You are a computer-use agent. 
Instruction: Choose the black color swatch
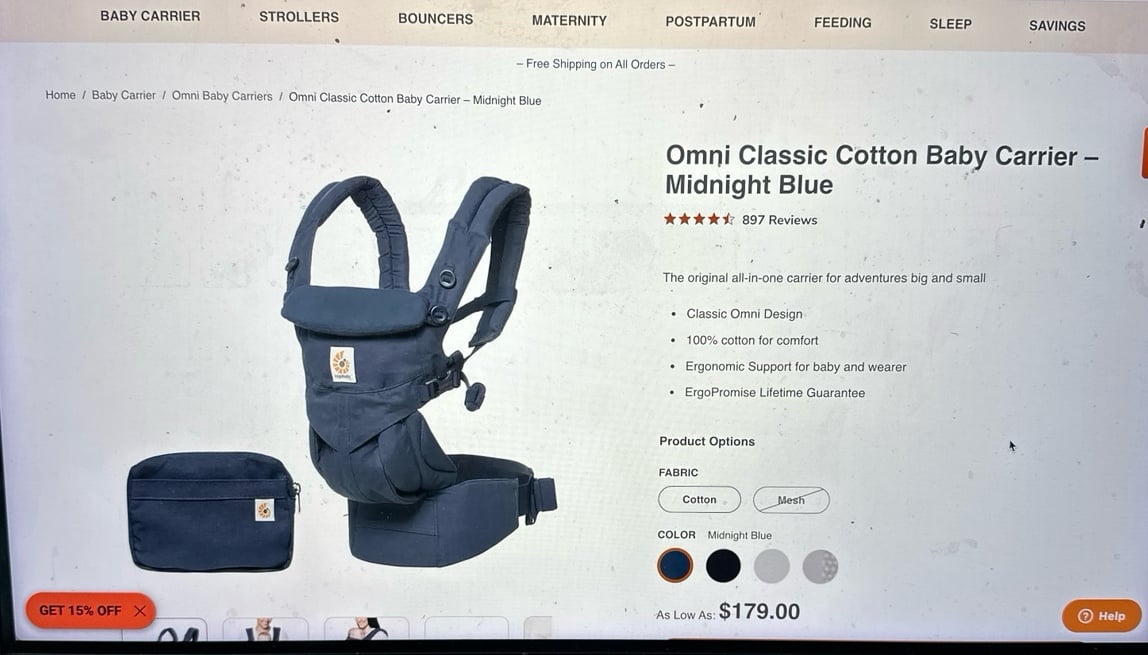pos(723,566)
